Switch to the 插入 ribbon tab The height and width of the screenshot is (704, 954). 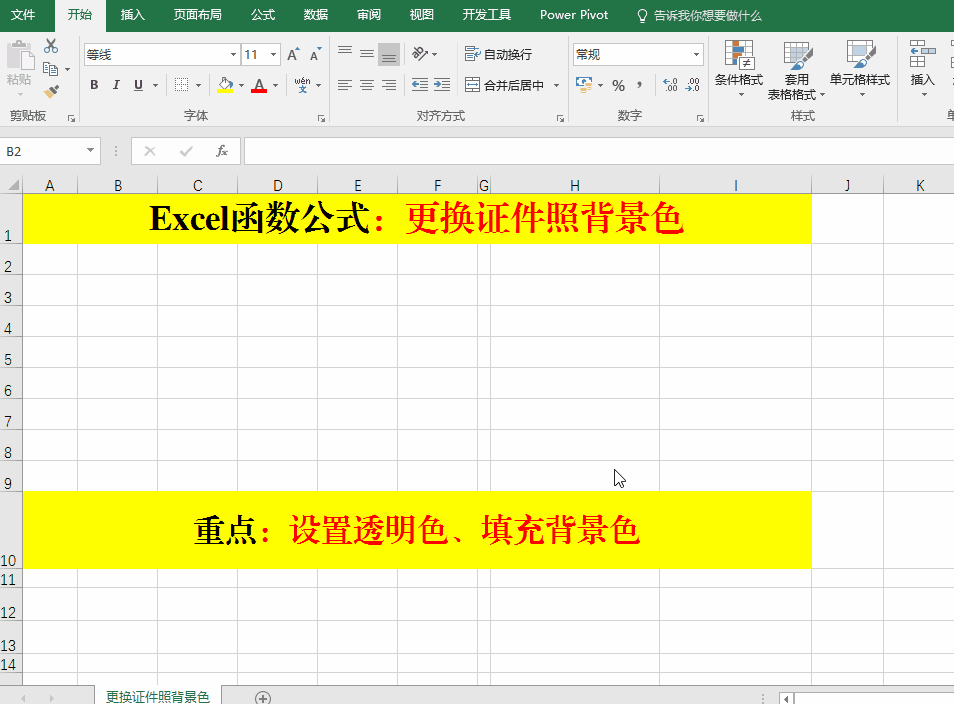(x=132, y=15)
